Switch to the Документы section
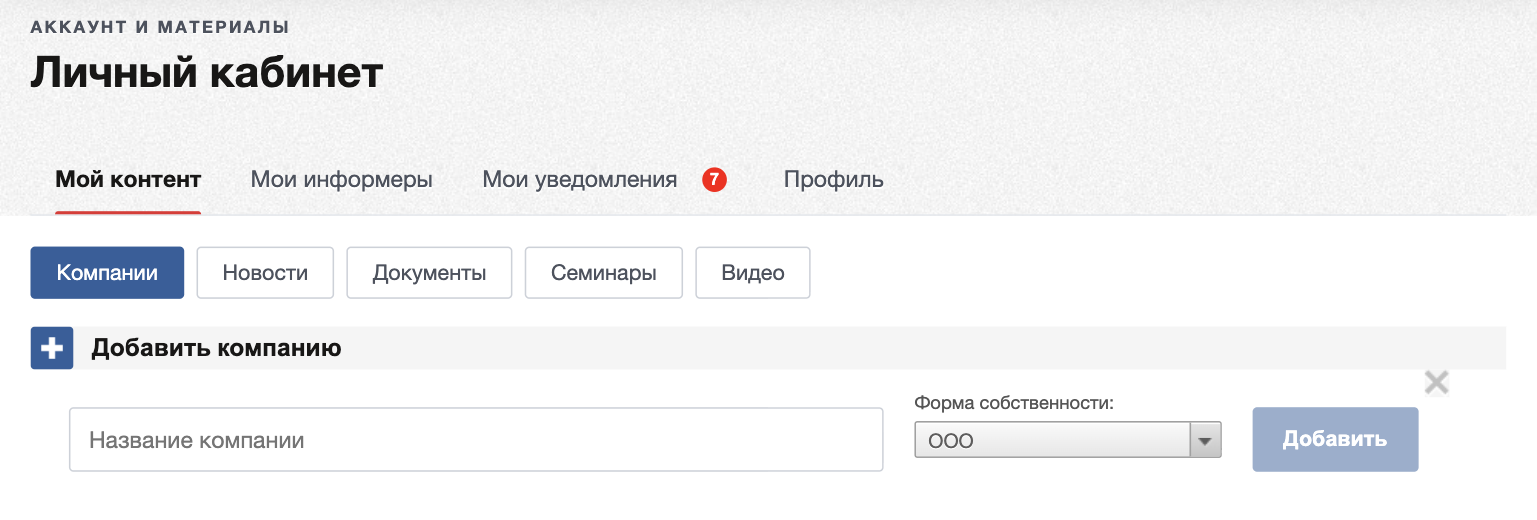This screenshot has height=520, width=1537. pos(429,273)
